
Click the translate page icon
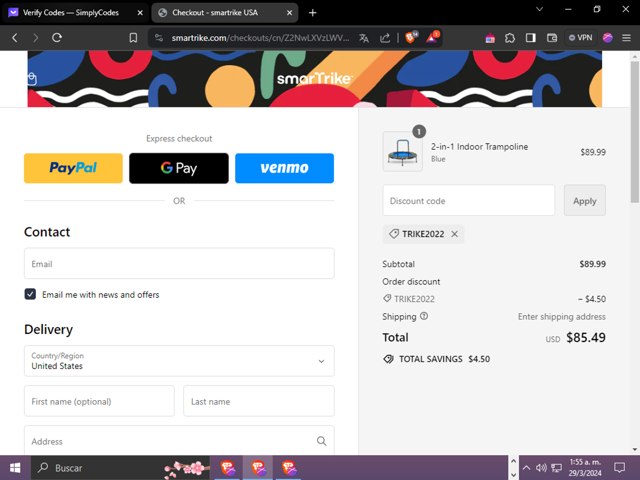click(x=364, y=38)
